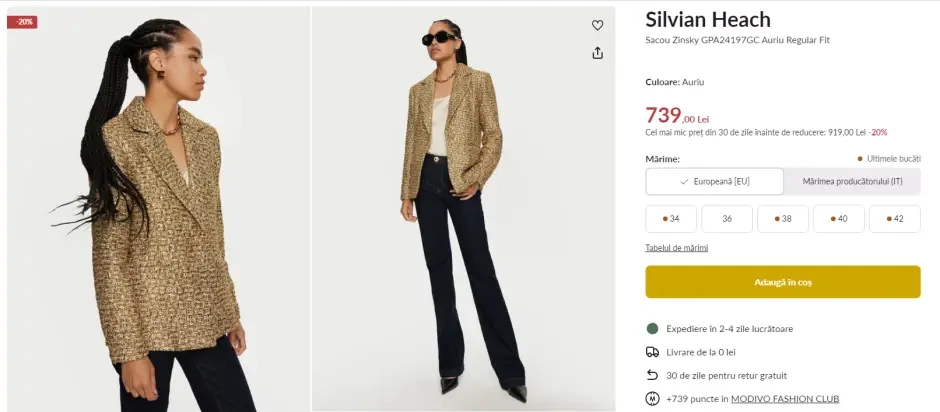Click the share icon on product image
Screen dimensions: 940x412
coord(598,53)
